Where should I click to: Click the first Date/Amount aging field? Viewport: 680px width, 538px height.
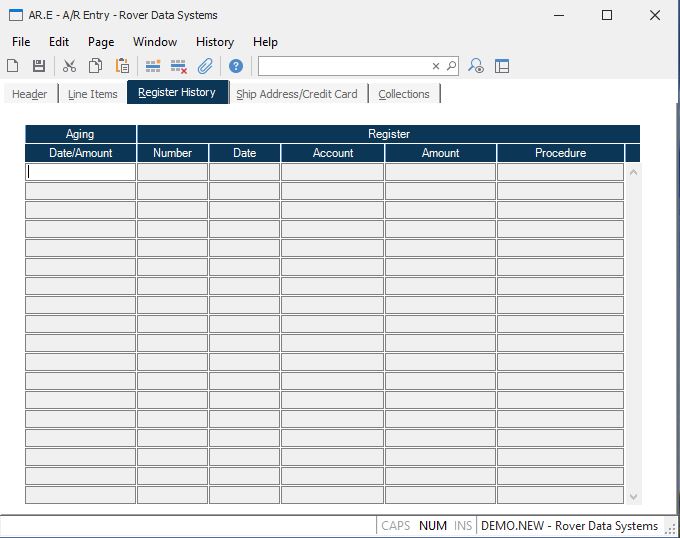pos(80,172)
